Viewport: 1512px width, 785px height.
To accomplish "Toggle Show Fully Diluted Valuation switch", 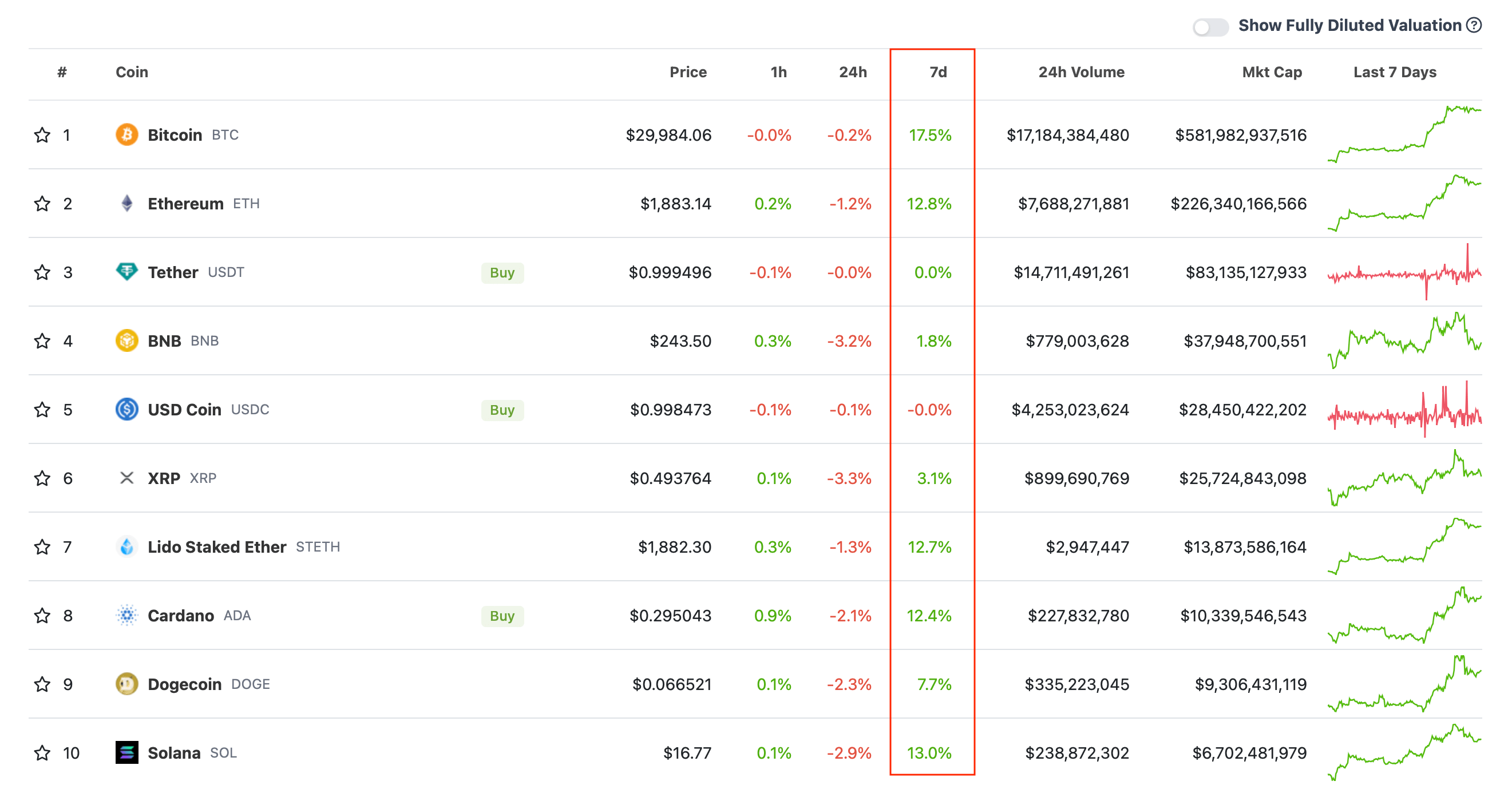I will pyautogui.click(x=1210, y=27).
